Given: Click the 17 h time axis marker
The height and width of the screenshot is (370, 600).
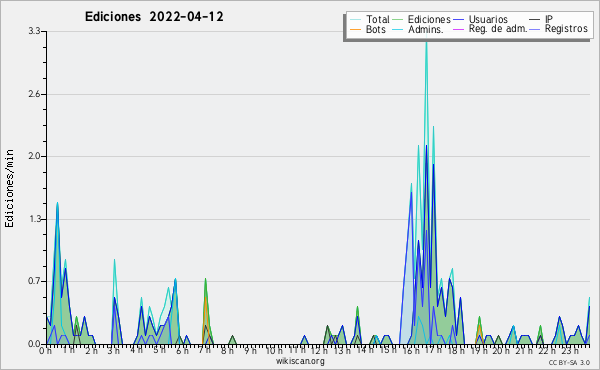Looking at the screenshot, I should coord(432,350).
